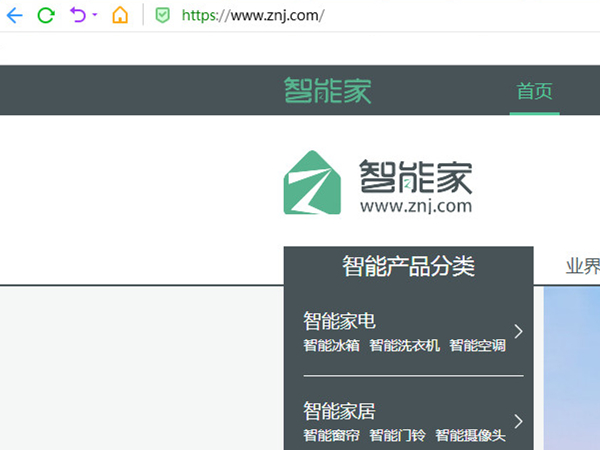Go to the browser home page icon
Screen dimensions: 600x450
click(120, 16)
